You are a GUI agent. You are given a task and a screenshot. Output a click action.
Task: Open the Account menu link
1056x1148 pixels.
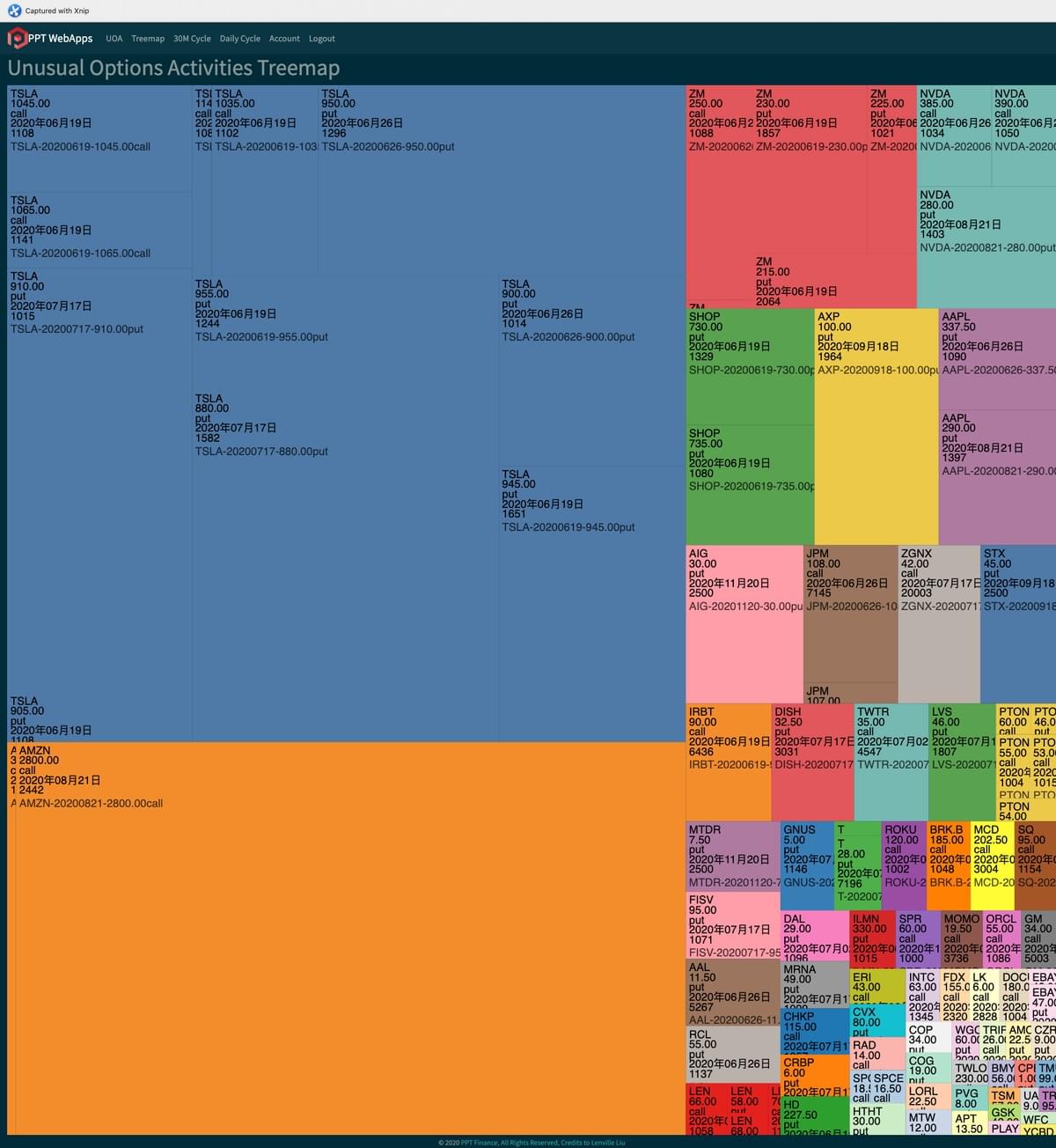(x=284, y=39)
